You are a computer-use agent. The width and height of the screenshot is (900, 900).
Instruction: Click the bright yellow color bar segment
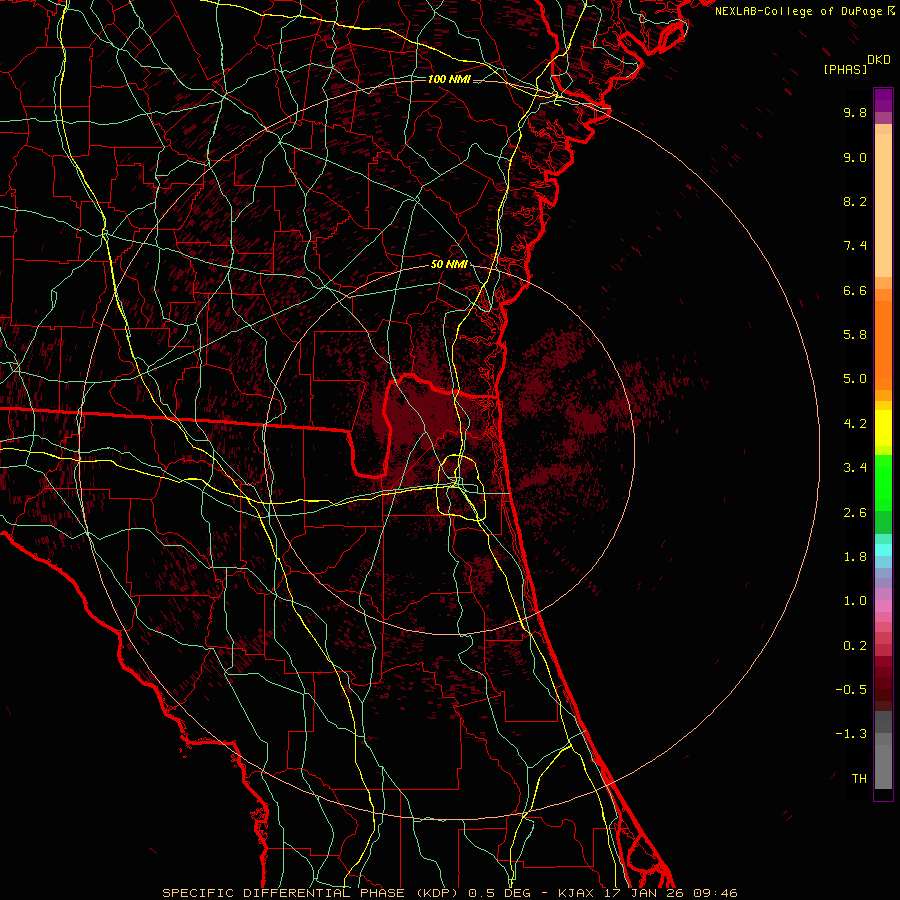coord(883,428)
